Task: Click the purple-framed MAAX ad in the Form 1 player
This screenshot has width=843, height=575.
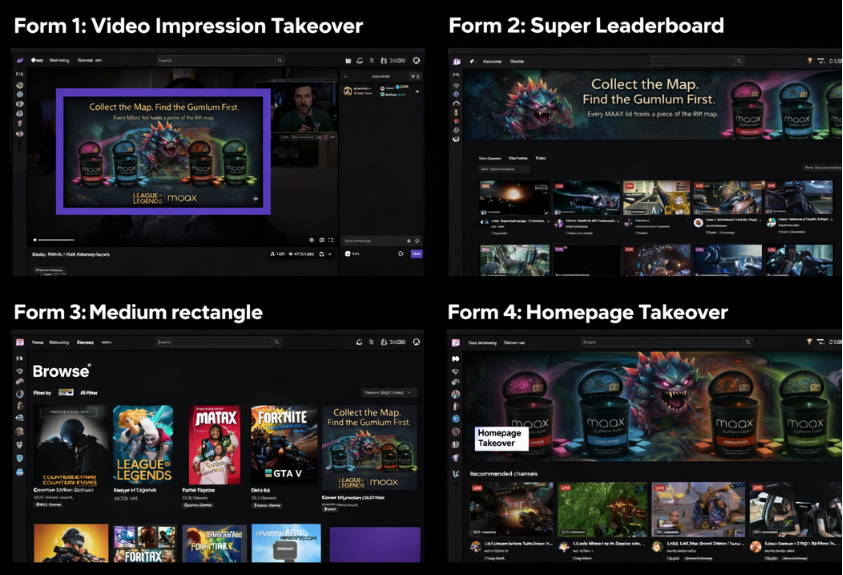Action: [x=163, y=152]
